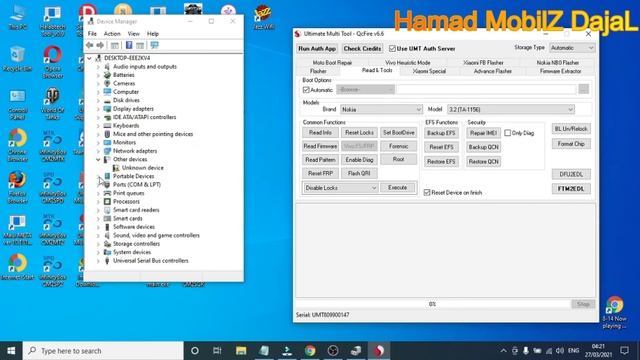Open the Vivo Heuristic Mode tab
The image size is (640, 360).
tap(407, 63)
